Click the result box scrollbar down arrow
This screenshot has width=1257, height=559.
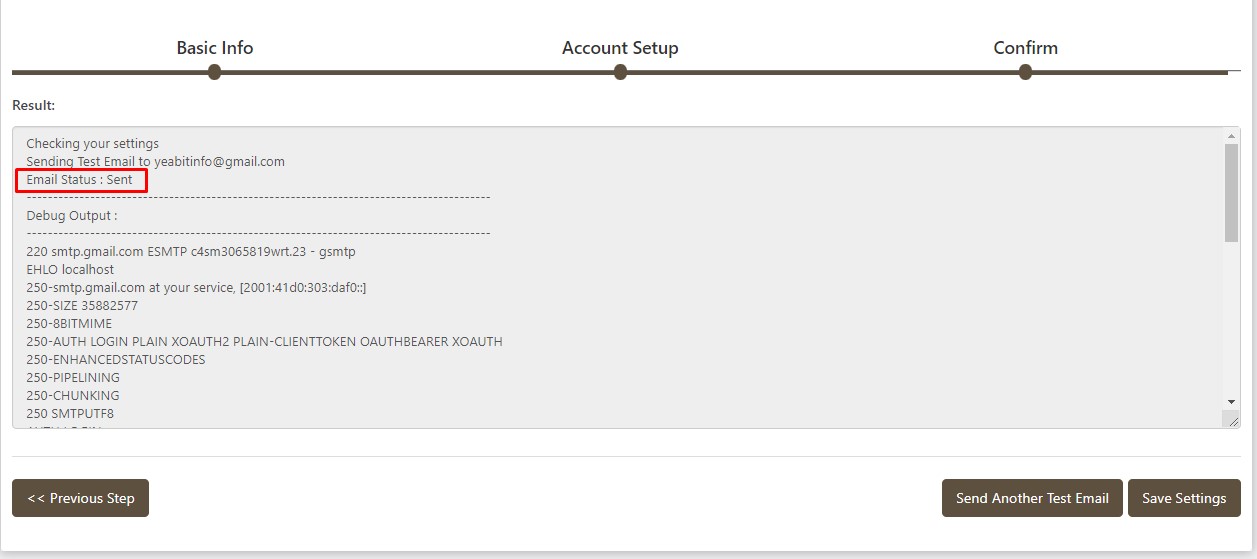pos(1231,402)
